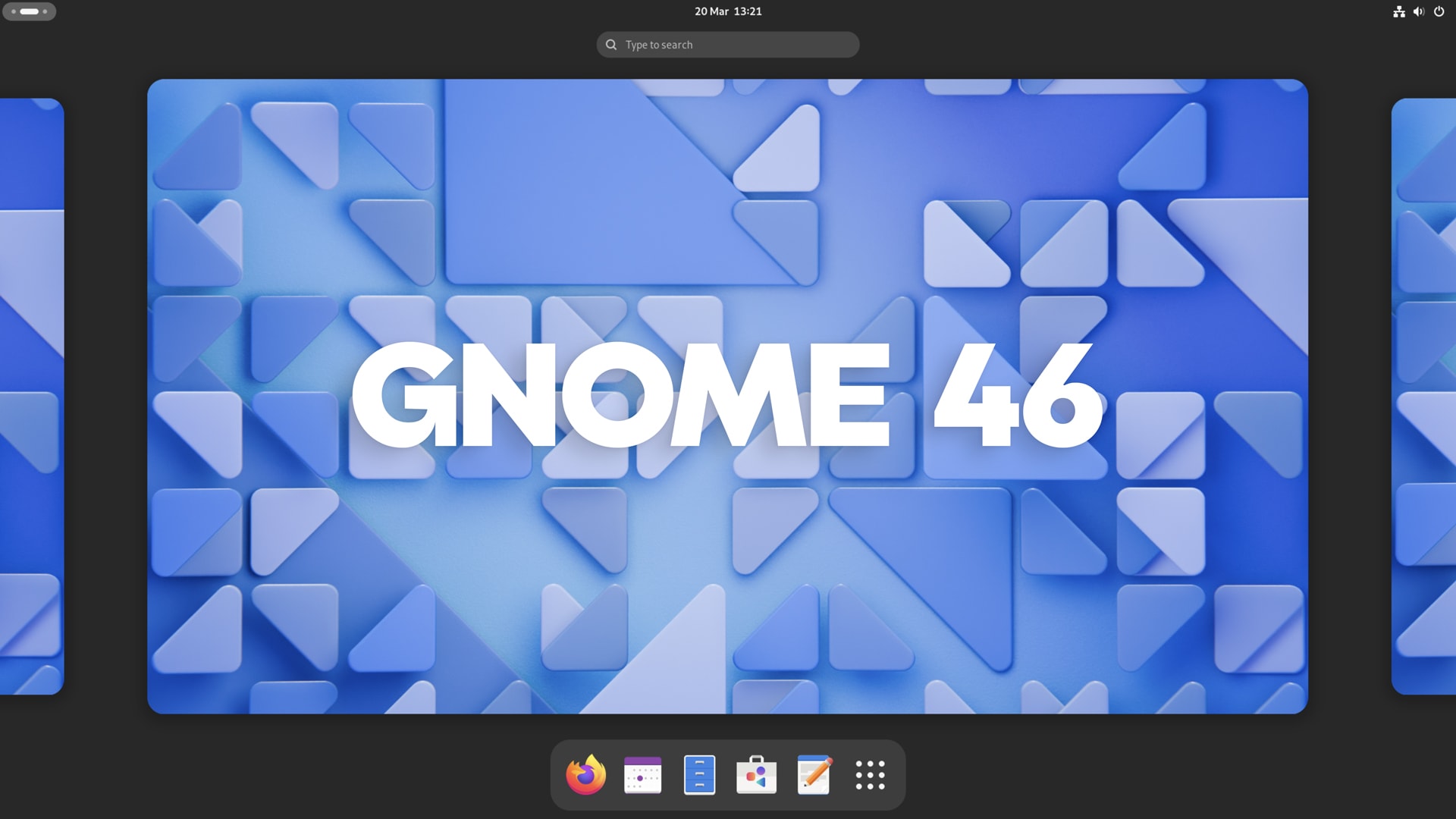Click the right dot in workspace indicator
The width and height of the screenshot is (1456, 819).
pos(45,11)
